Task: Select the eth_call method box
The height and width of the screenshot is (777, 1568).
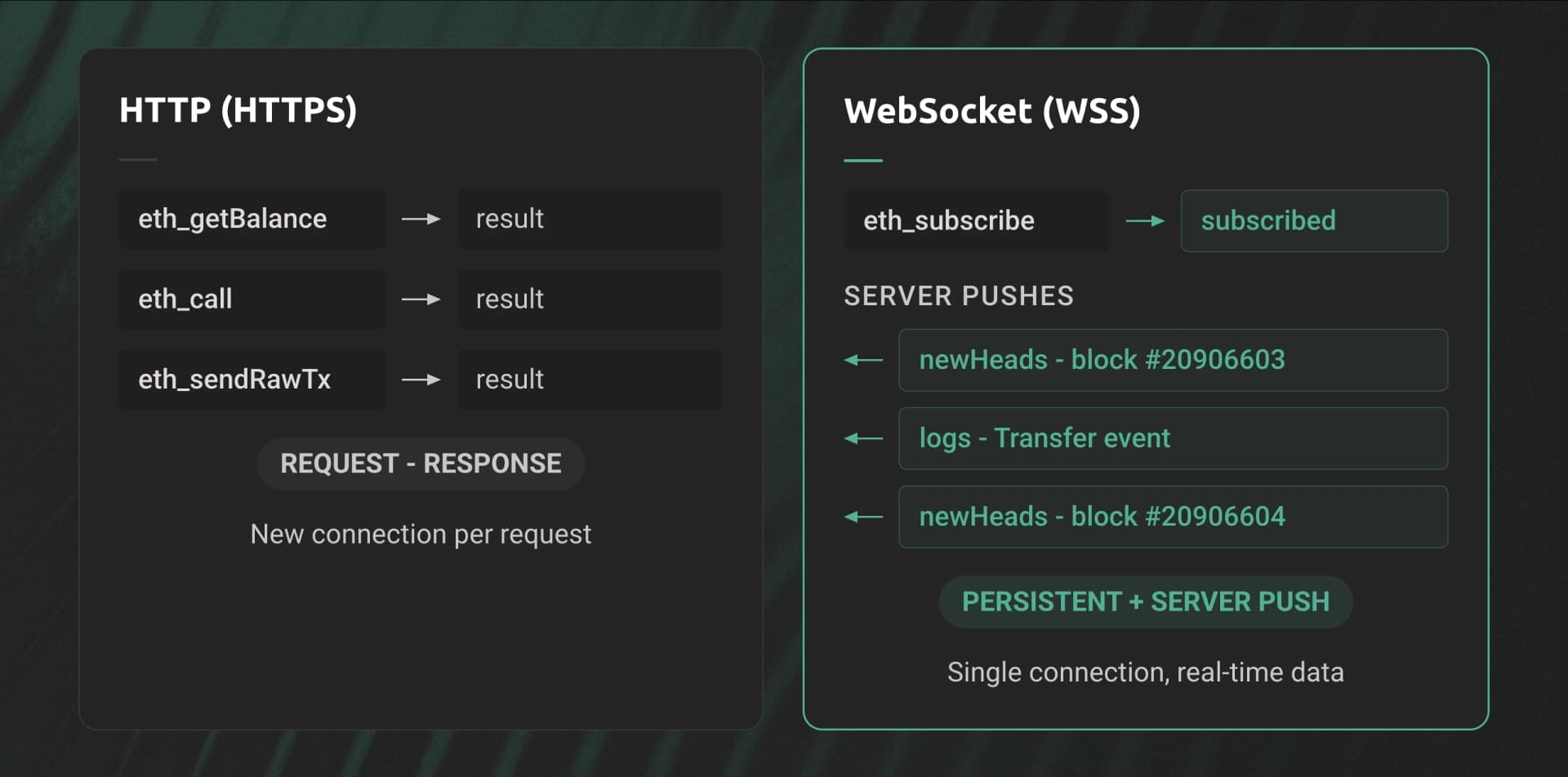Action: [x=252, y=300]
